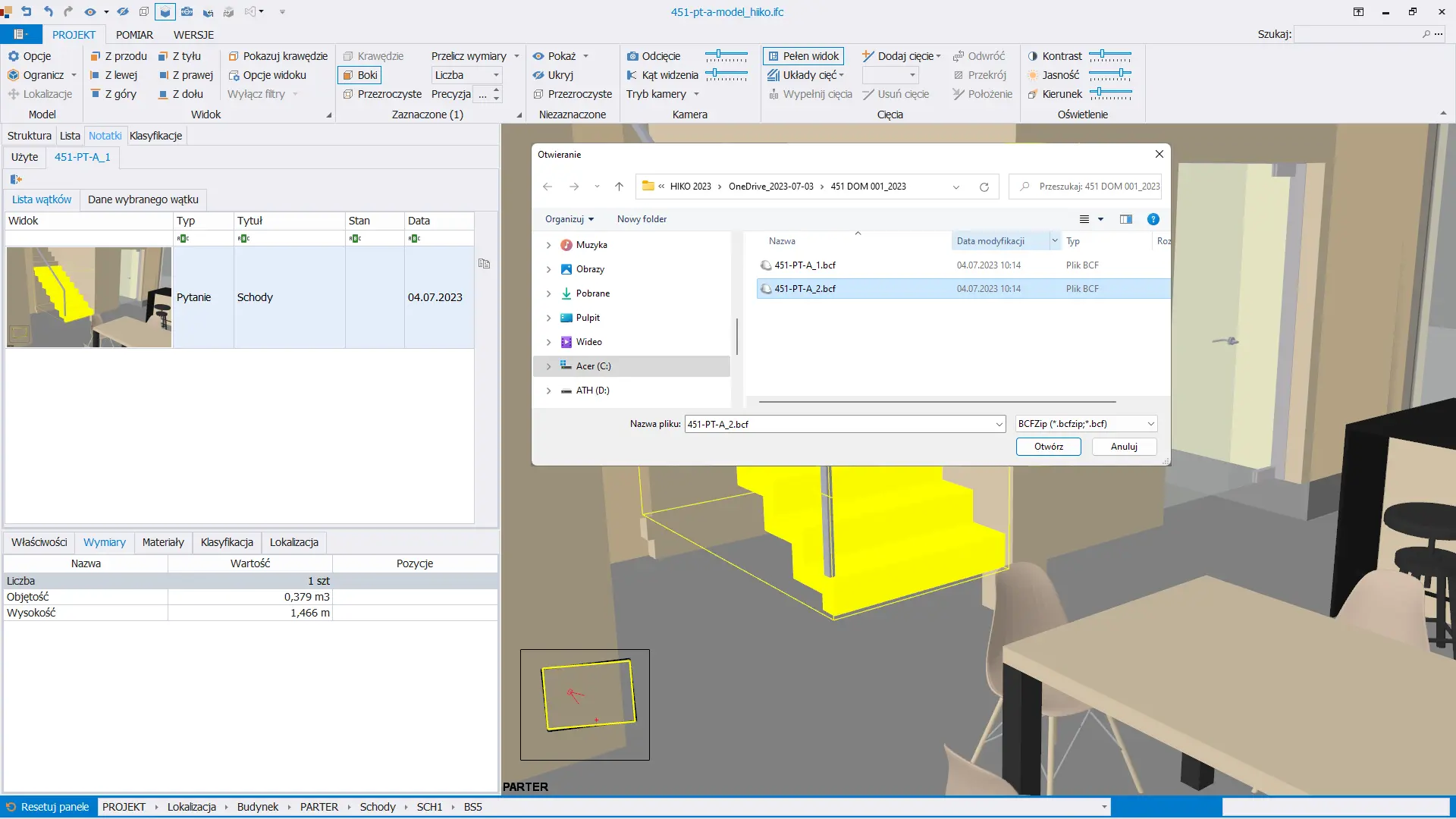Select file 451-PT-A_1.bcf
Screen dimensions: 1456x819
tap(805, 265)
